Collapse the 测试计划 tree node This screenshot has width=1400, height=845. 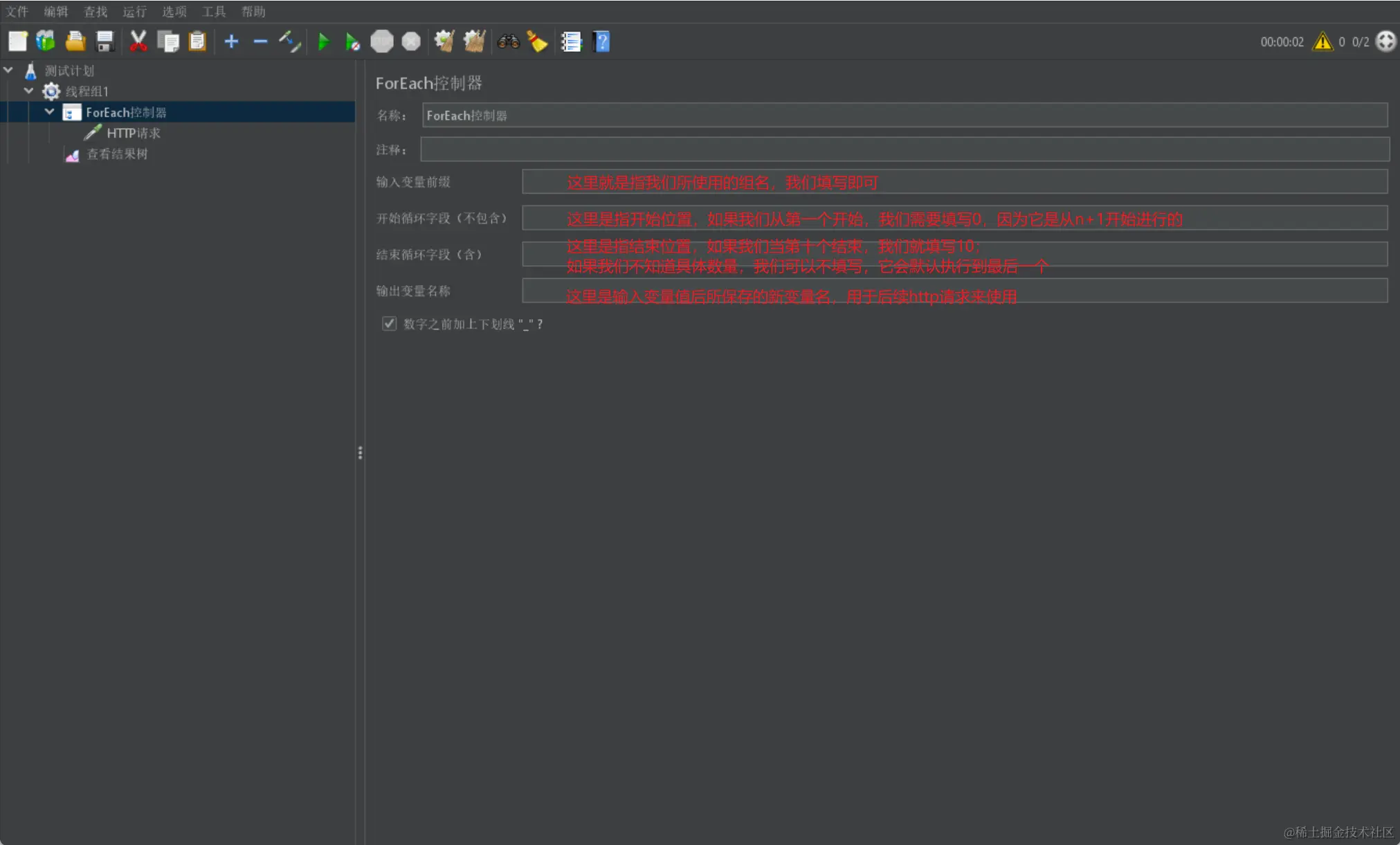pyautogui.click(x=8, y=70)
